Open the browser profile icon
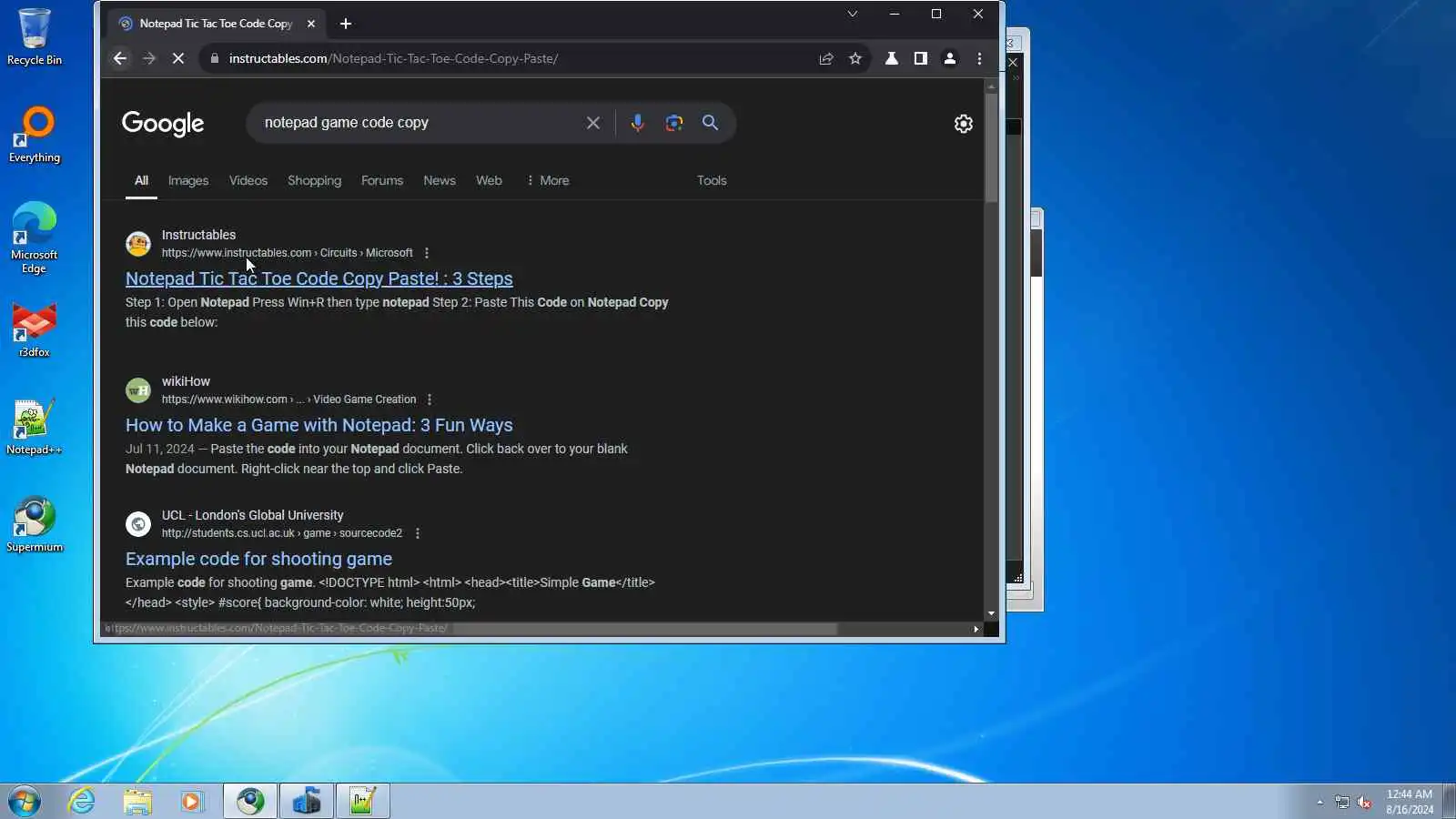This screenshot has height=819, width=1456. [950, 58]
